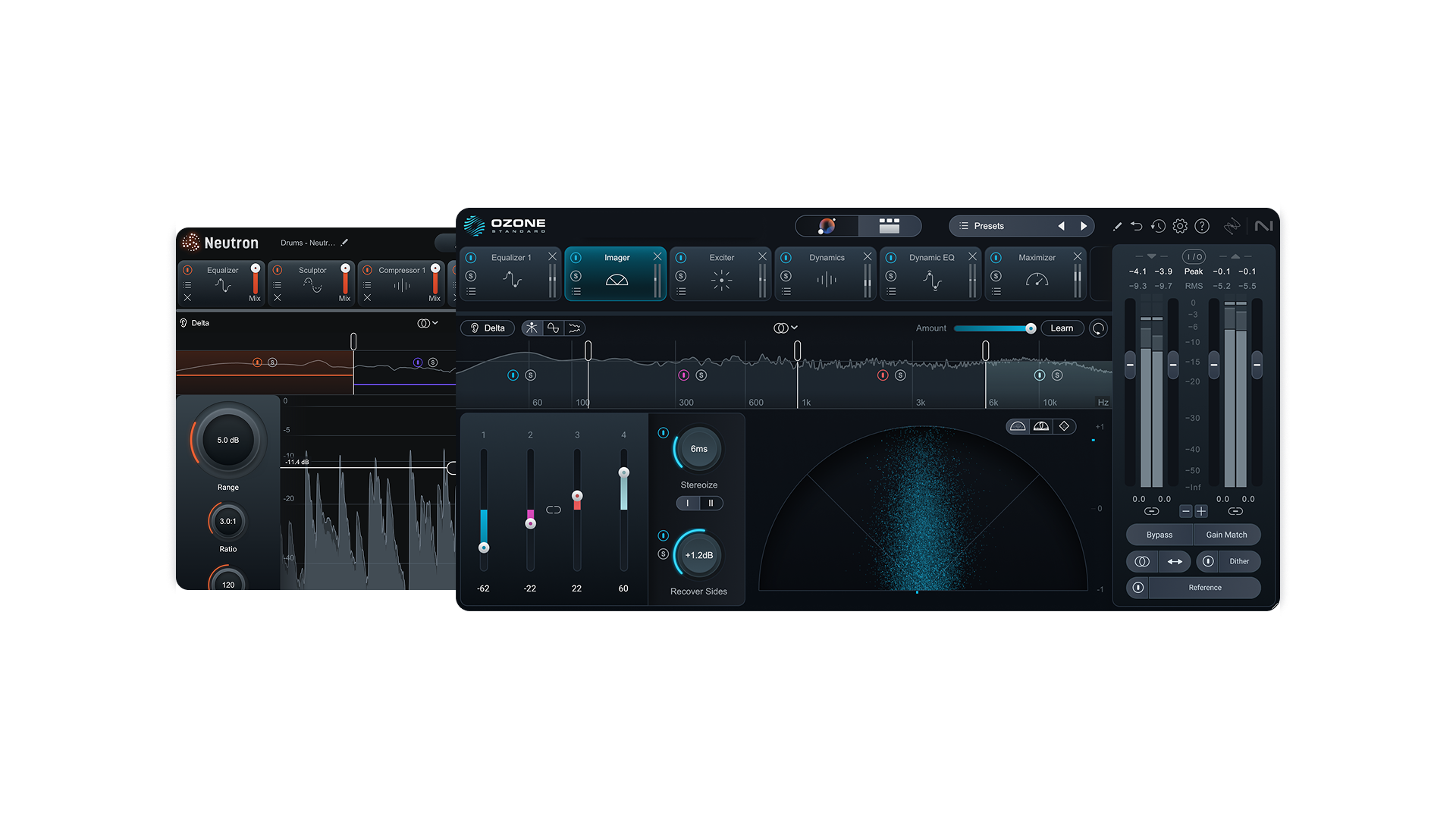The width and height of the screenshot is (1456, 819).
Task: Enable the Stereoize power toggle
Action: click(x=663, y=433)
